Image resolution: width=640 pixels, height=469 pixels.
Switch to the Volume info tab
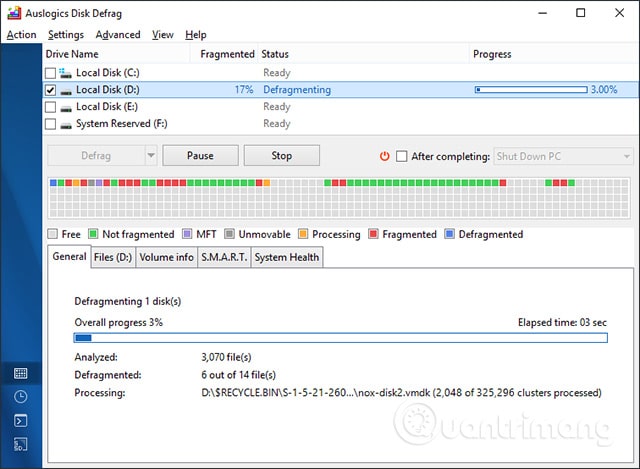pos(167,257)
